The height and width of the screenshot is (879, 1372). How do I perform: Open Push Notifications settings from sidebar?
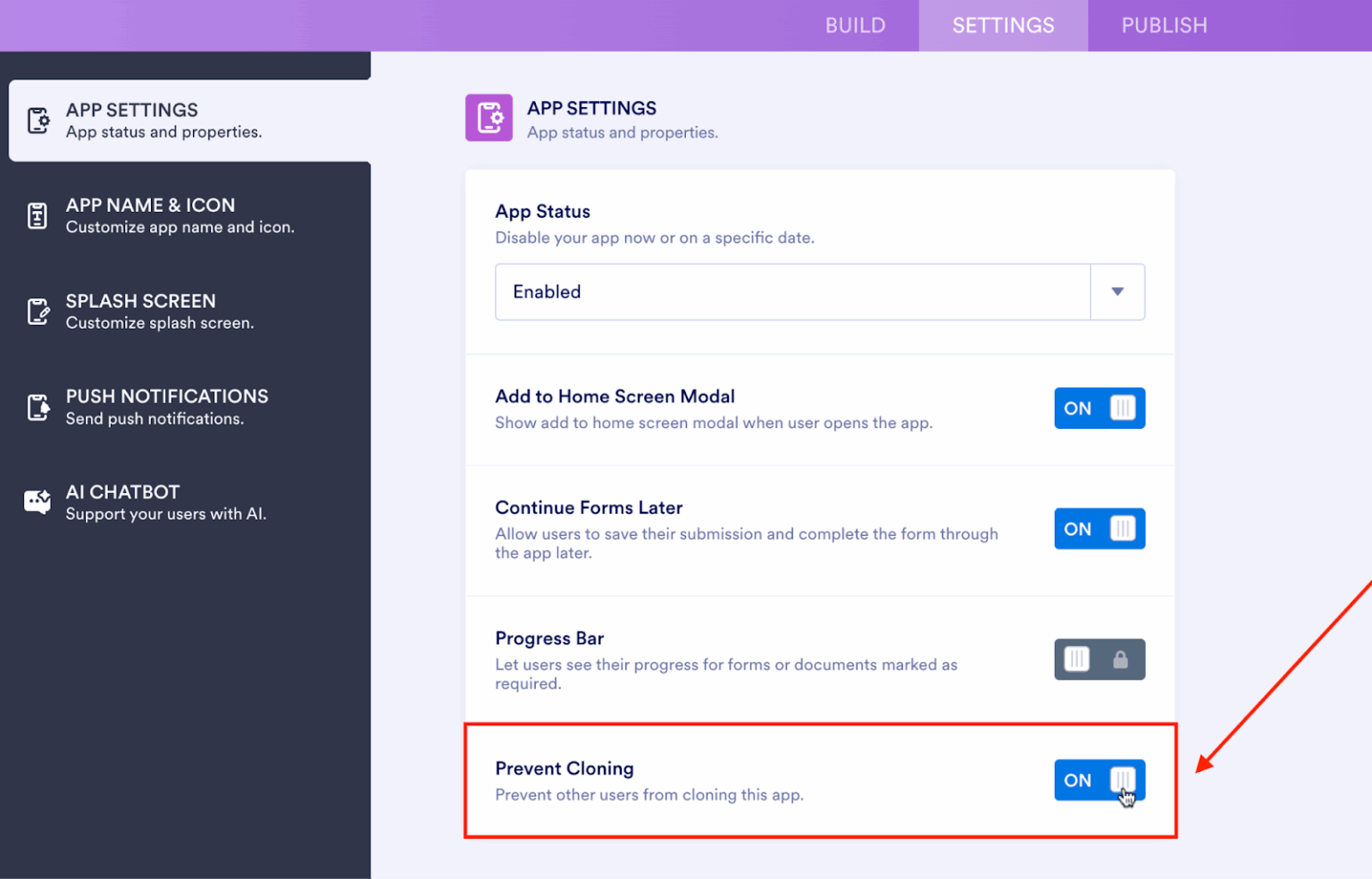pyautogui.click(x=166, y=406)
